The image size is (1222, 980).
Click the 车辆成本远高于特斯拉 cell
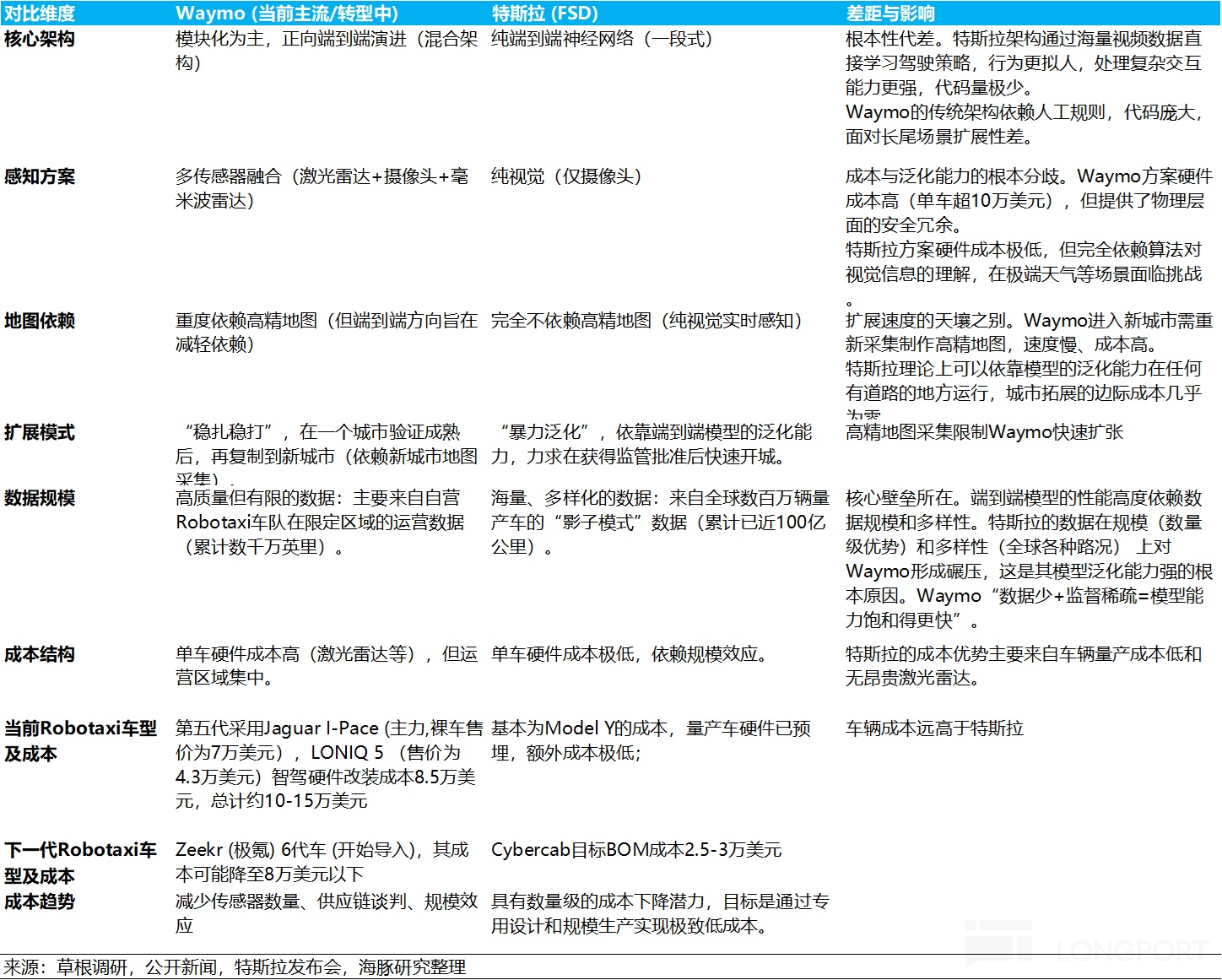(934, 728)
